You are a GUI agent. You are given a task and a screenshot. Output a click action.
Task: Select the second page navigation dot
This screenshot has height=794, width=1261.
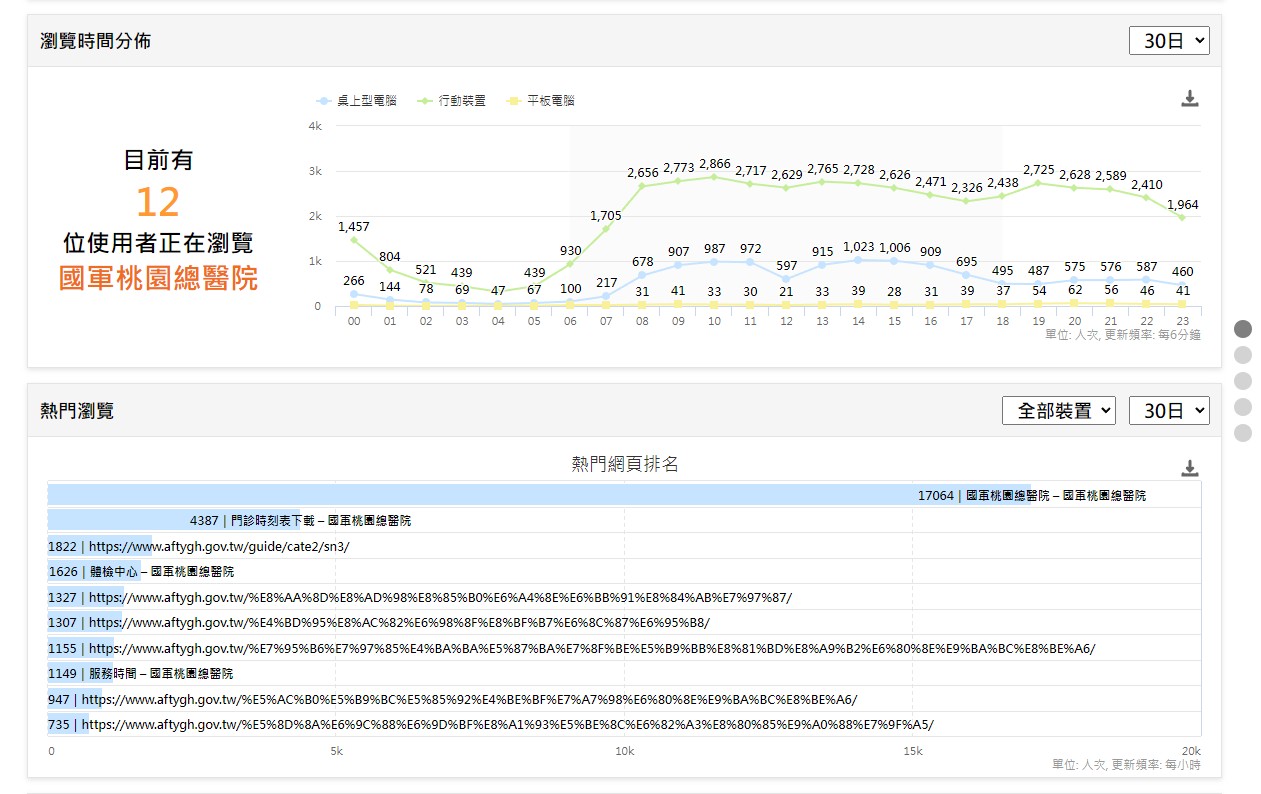coord(1243,355)
